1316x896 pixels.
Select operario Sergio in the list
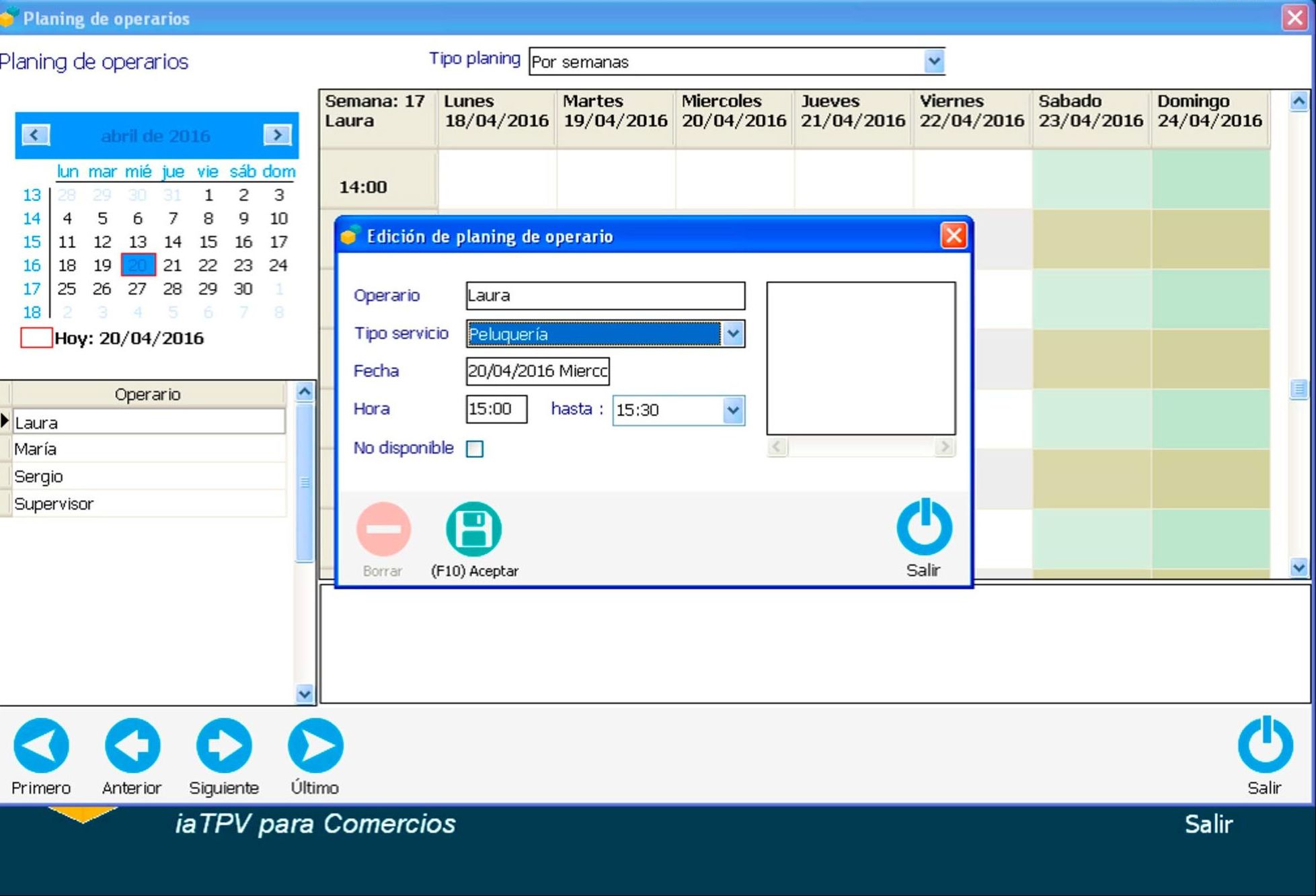pos(149,477)
